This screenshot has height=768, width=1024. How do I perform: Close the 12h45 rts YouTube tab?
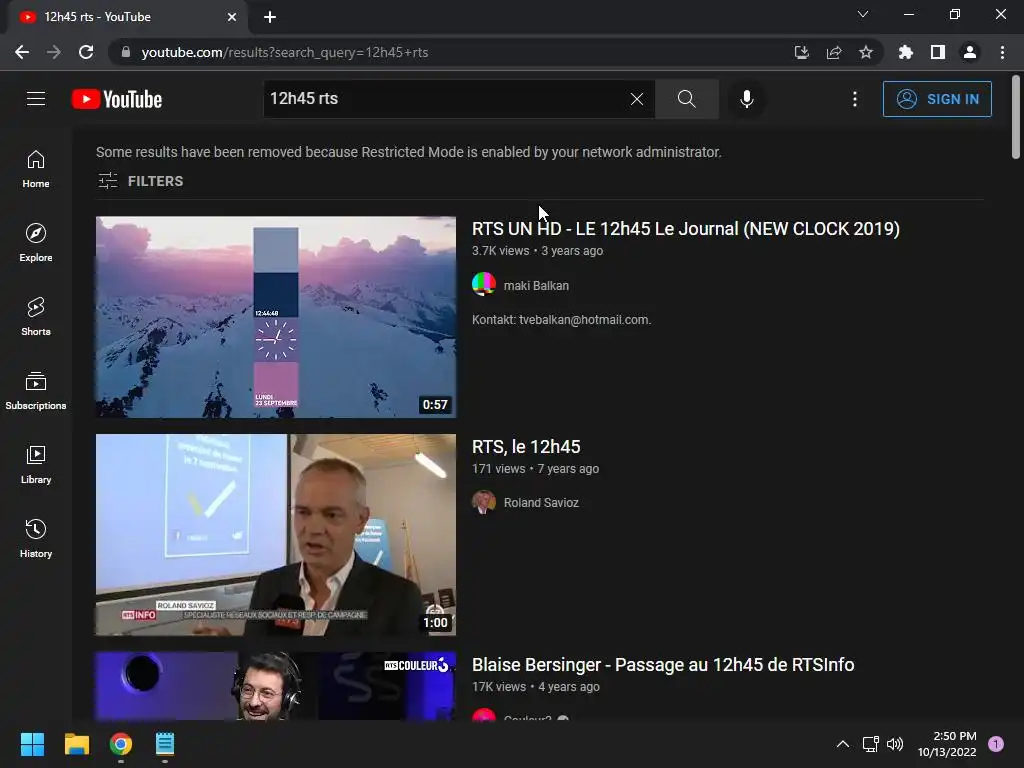click(232, 17)
